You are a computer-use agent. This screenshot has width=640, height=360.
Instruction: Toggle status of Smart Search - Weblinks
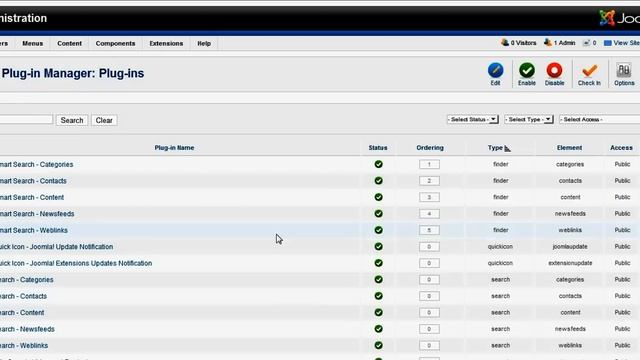378,230
